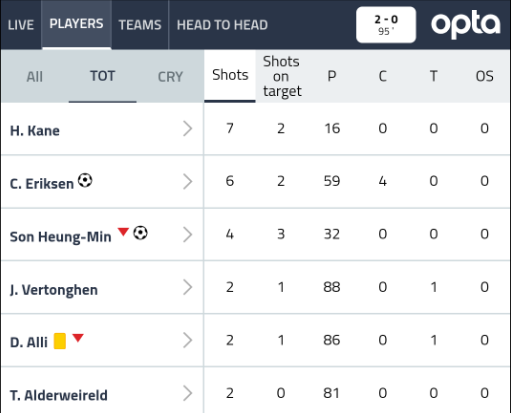Viewport: 511px width, 413px height.
Task: Filter players by All teams
Action: [x=35, y=77]
